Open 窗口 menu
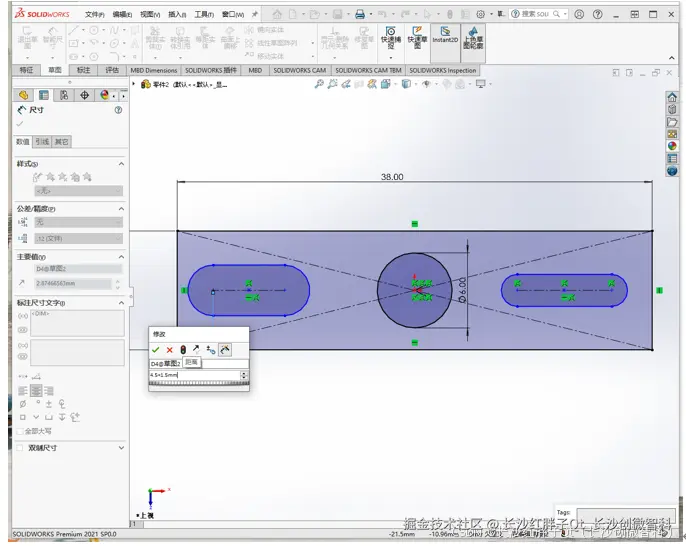 (x=233, y=14)
